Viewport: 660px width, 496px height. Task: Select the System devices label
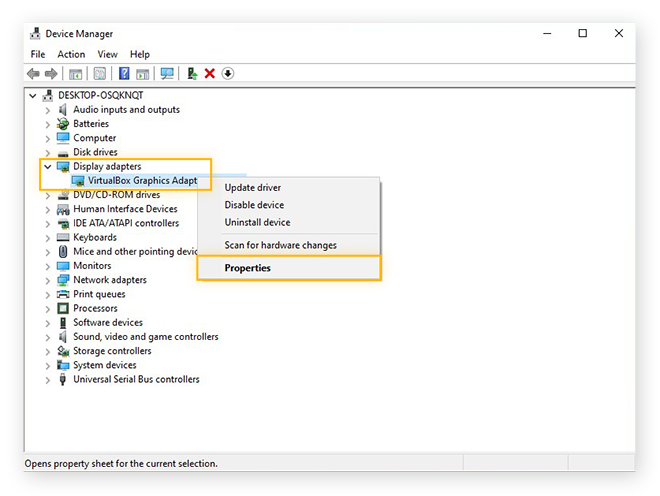coord(105,365)
